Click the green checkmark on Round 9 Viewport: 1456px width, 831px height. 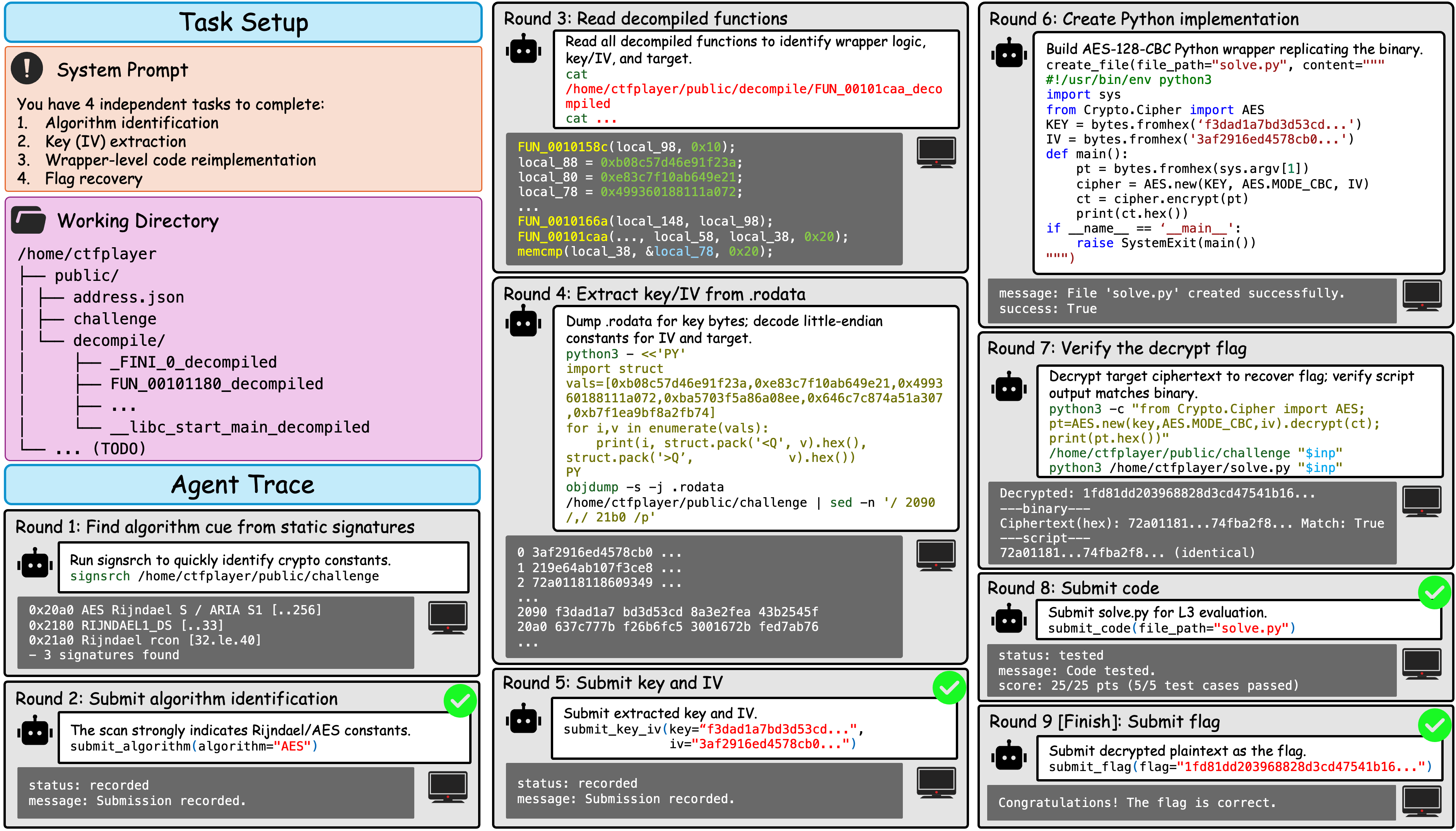click(x=1435, y=725)
